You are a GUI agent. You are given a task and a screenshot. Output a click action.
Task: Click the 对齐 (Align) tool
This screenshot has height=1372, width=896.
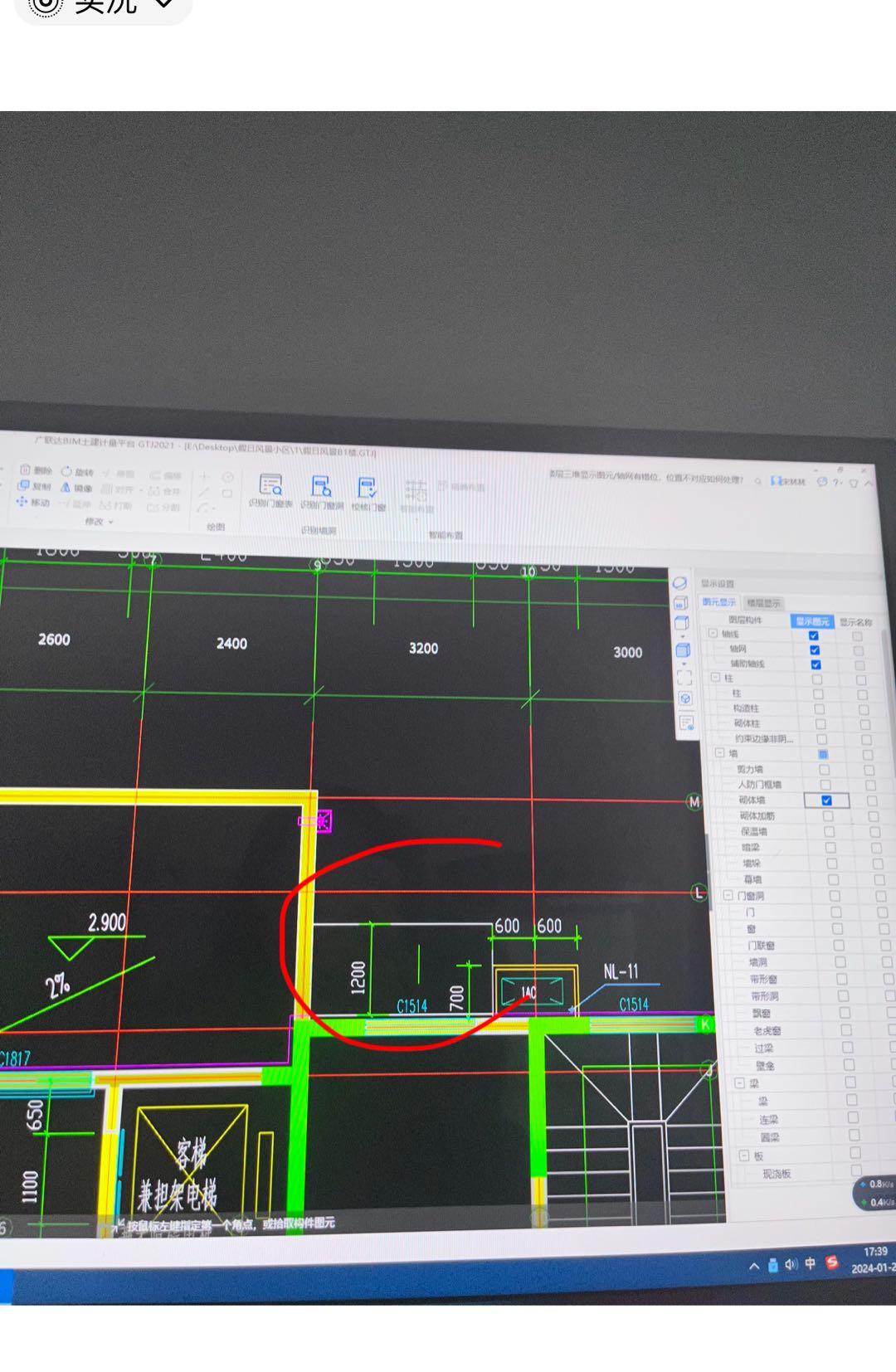click(118, 489)
